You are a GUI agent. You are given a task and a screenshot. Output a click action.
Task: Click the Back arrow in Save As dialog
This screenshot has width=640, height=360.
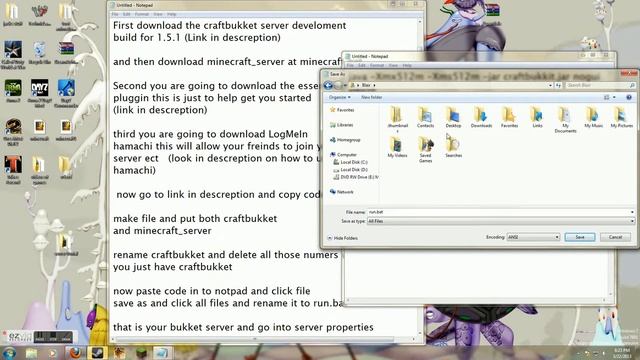pos(328,85)
